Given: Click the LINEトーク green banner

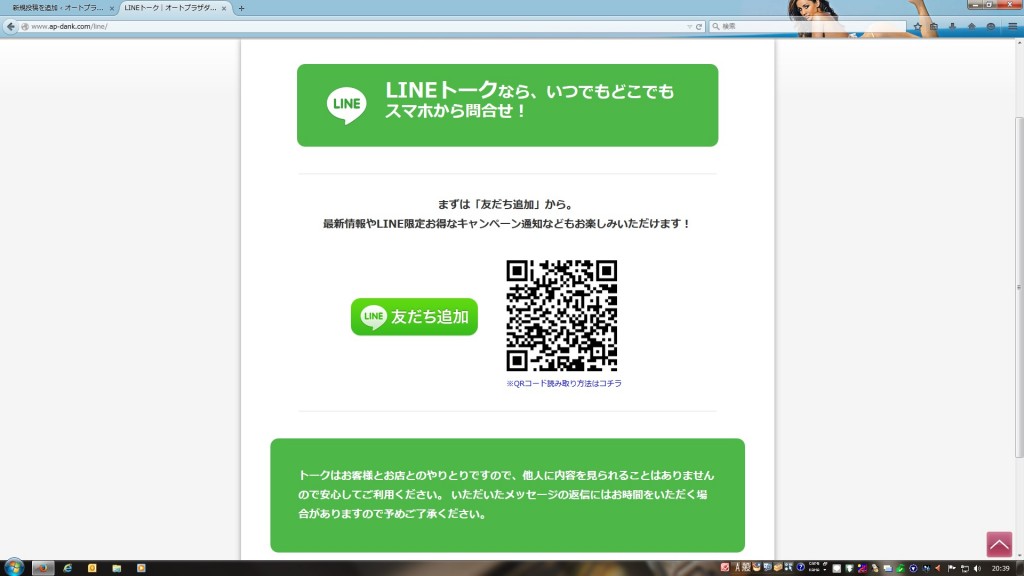Looking at the screenshot, I should tap(507, 105).
